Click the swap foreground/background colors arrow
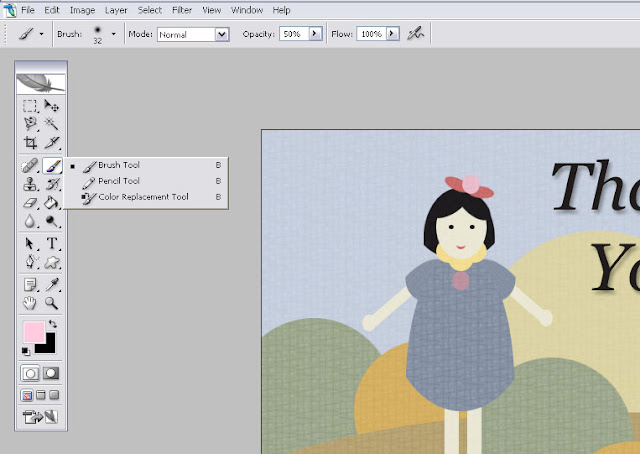Image resolution: width=640 pixels, height=454 pixels. pos(53,324)
